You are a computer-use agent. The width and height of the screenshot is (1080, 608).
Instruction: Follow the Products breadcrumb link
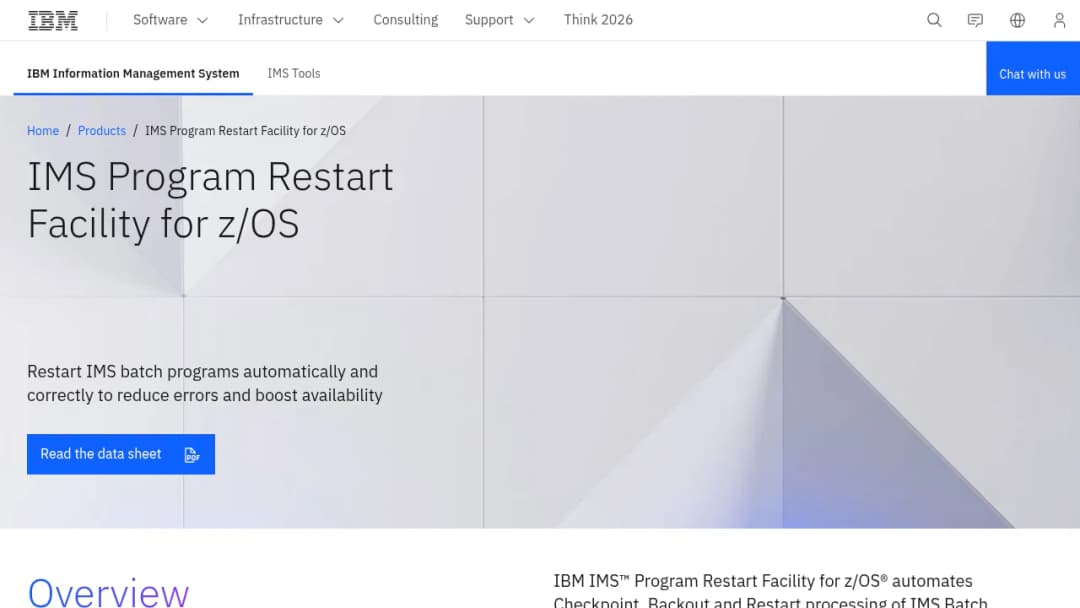pos(102,131)
